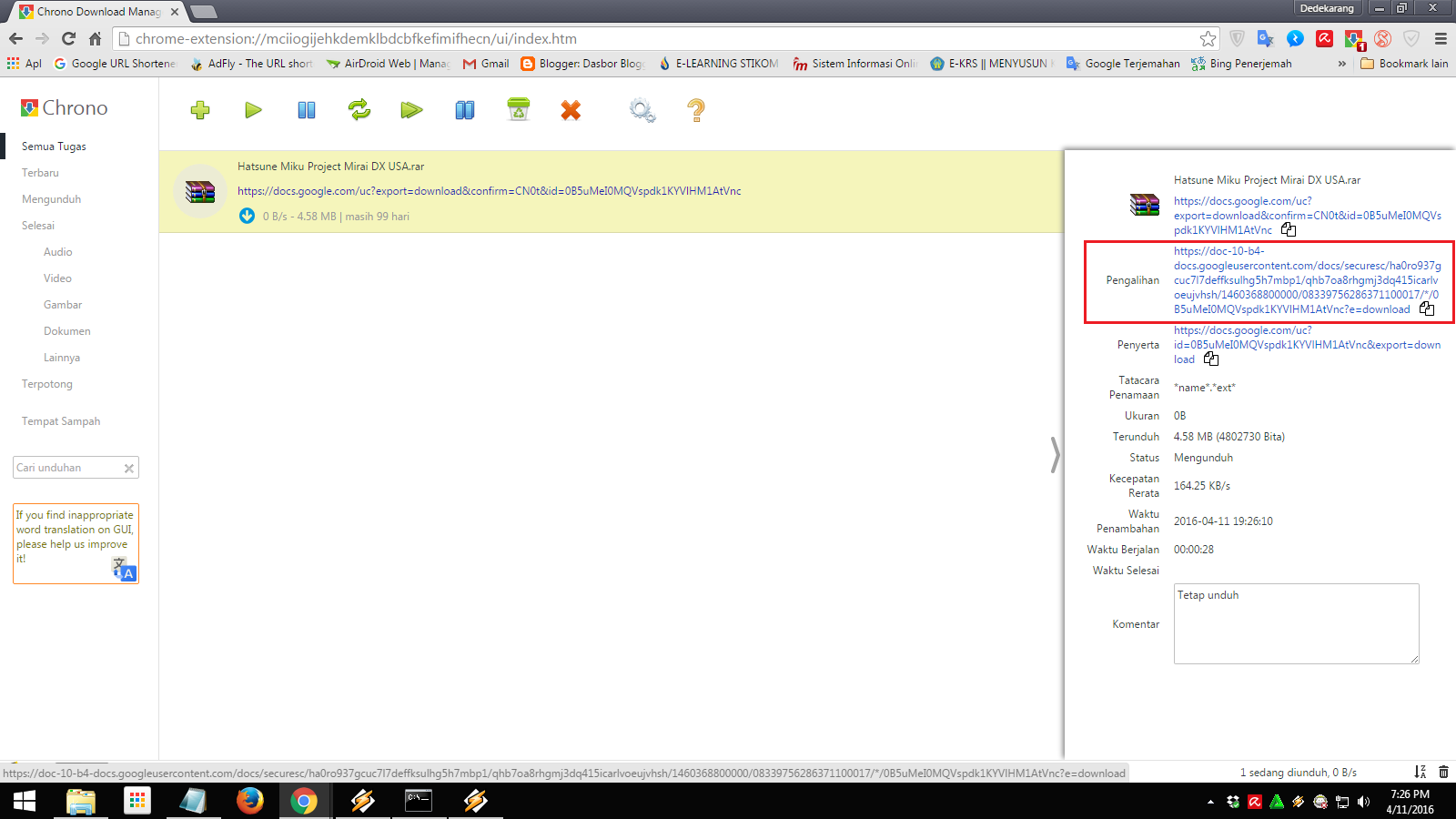Open File Explorer from the taskbar

(81, 801)
